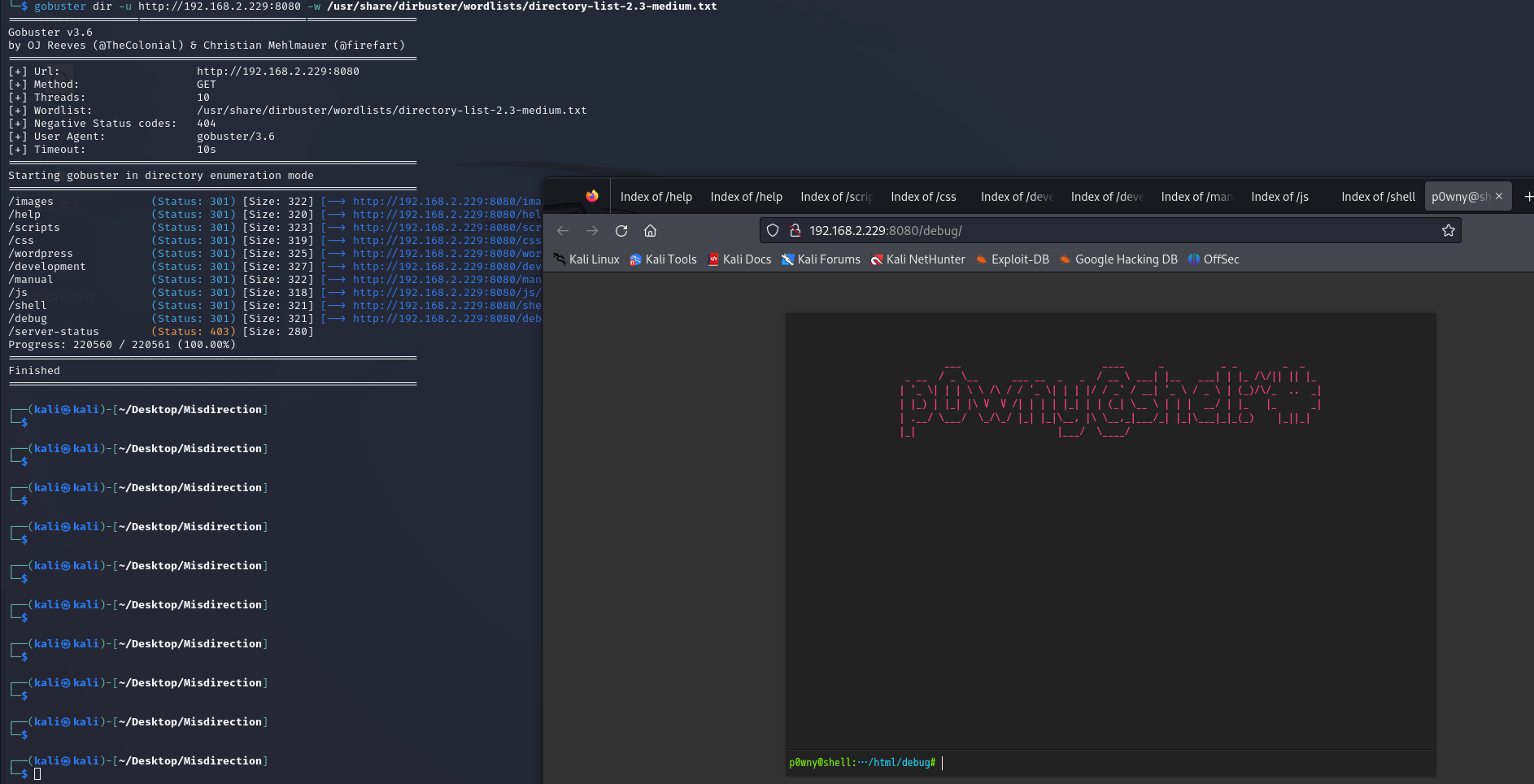This screenshot has width=1534, height=784.
Task: Open the OffSec bookmark
Action: pos(1214,259)
